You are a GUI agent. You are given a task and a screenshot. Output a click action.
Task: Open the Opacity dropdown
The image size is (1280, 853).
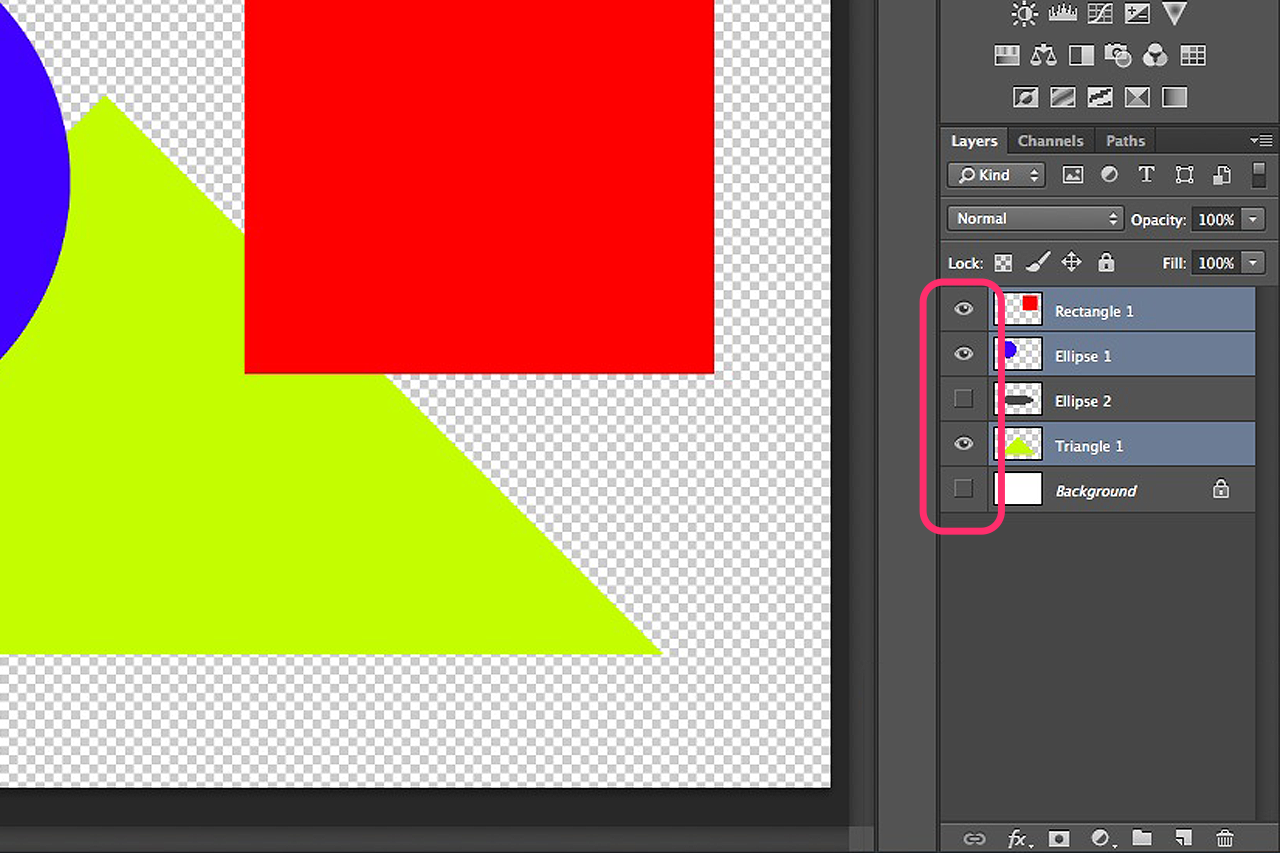(1251, 218)
